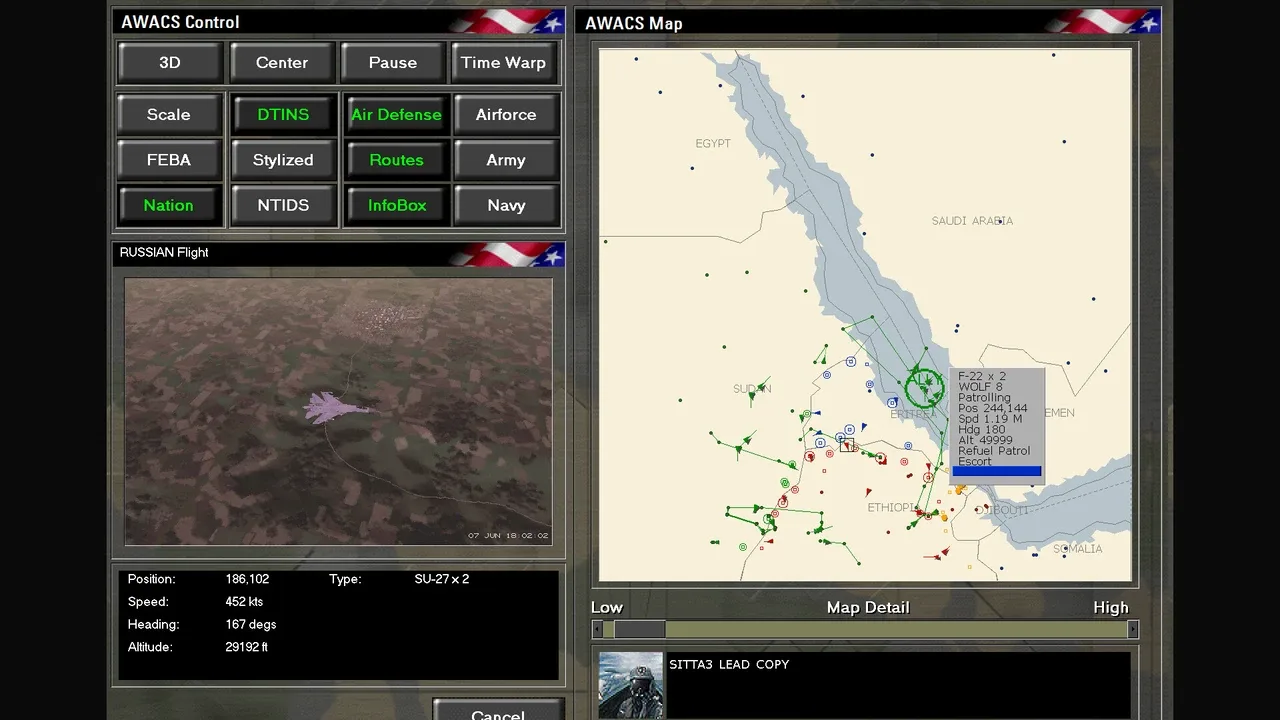Click the right arrow of Map Detail slider
The width and height of the screenshot is (1280, 720).
coord(1132,629)
